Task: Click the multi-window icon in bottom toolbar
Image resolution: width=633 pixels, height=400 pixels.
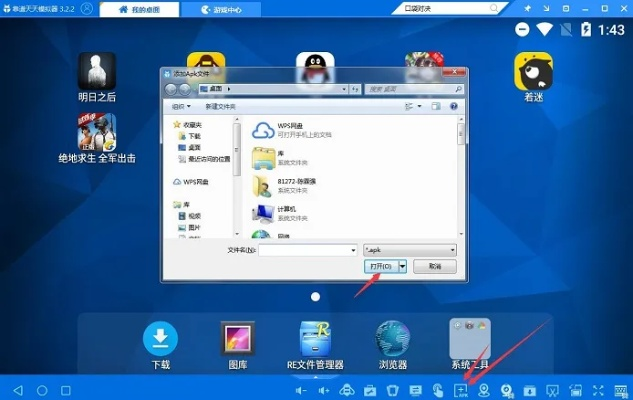Action: coord(575,390)
